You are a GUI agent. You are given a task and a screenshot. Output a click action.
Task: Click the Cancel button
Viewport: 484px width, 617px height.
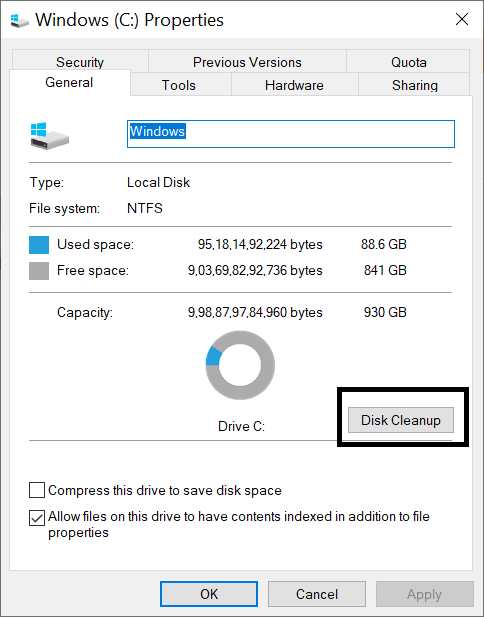tap(317, 594)
